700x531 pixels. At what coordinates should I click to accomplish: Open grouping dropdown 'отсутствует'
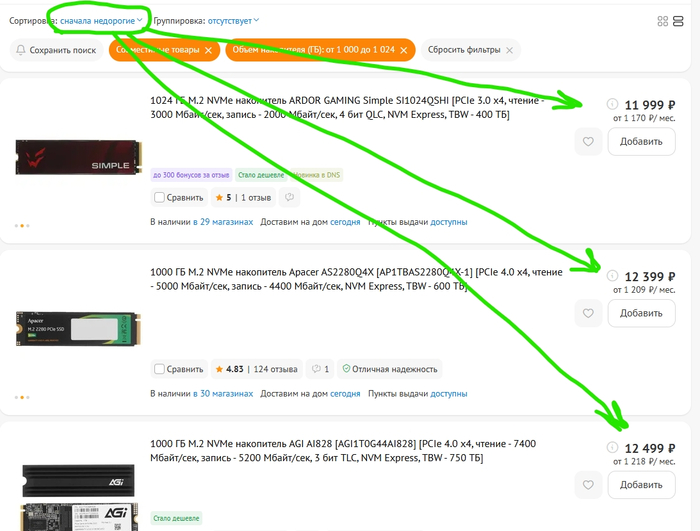[233, 21]
